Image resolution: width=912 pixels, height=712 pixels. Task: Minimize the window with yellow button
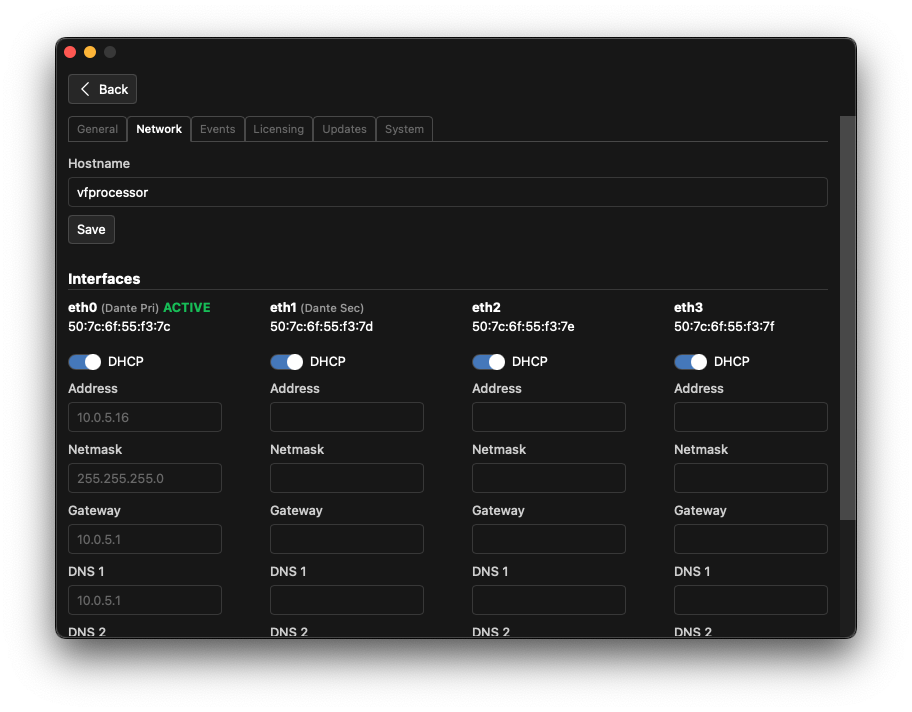[90, 52]
